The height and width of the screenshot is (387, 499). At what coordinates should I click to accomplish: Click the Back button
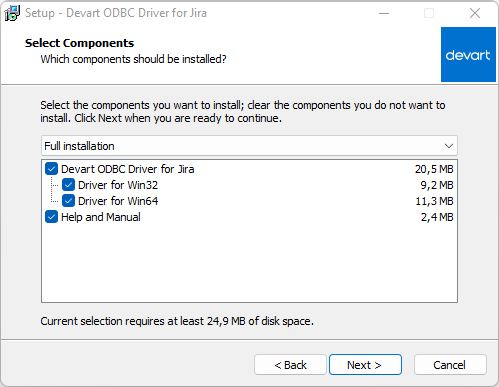click(x=290, y=365)
